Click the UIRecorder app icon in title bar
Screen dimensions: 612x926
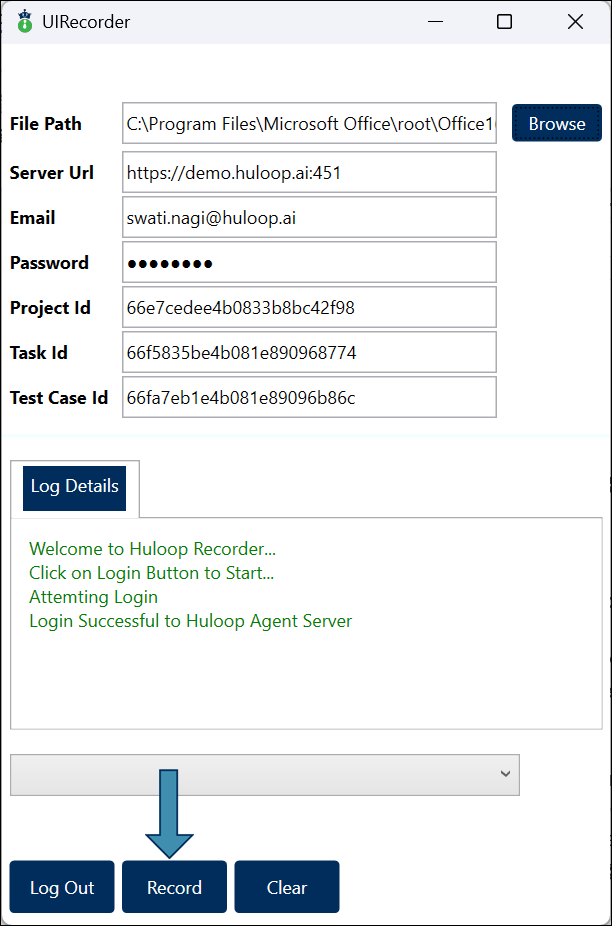click(24, 21)
